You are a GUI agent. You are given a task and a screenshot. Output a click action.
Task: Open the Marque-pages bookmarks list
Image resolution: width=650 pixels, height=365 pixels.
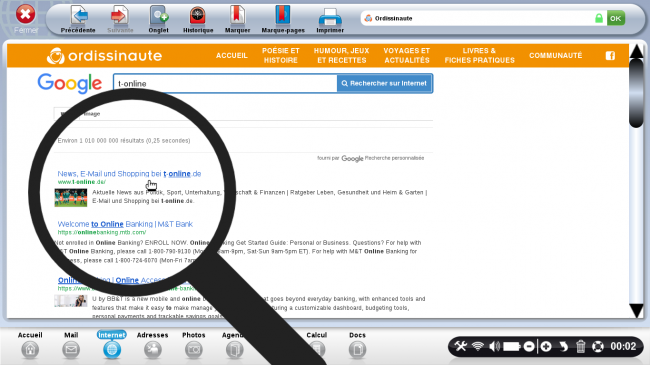click(x=283, y=19)
